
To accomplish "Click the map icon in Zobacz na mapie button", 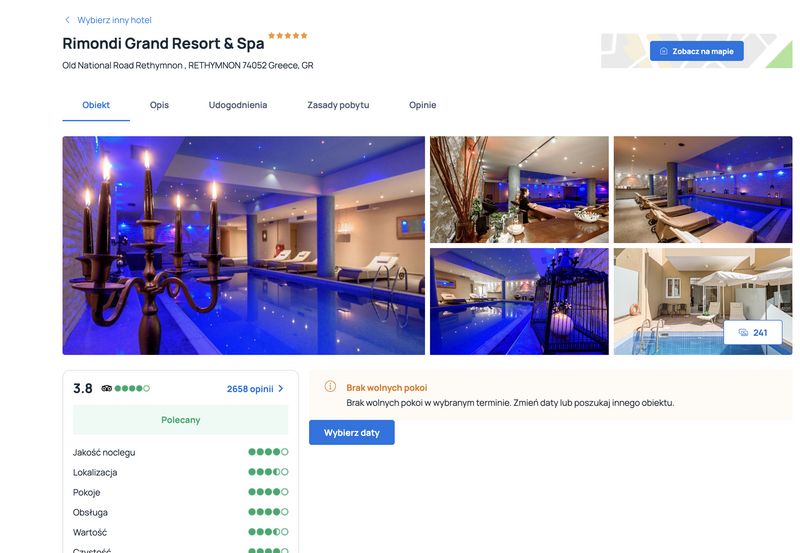I will click(664, 51).
